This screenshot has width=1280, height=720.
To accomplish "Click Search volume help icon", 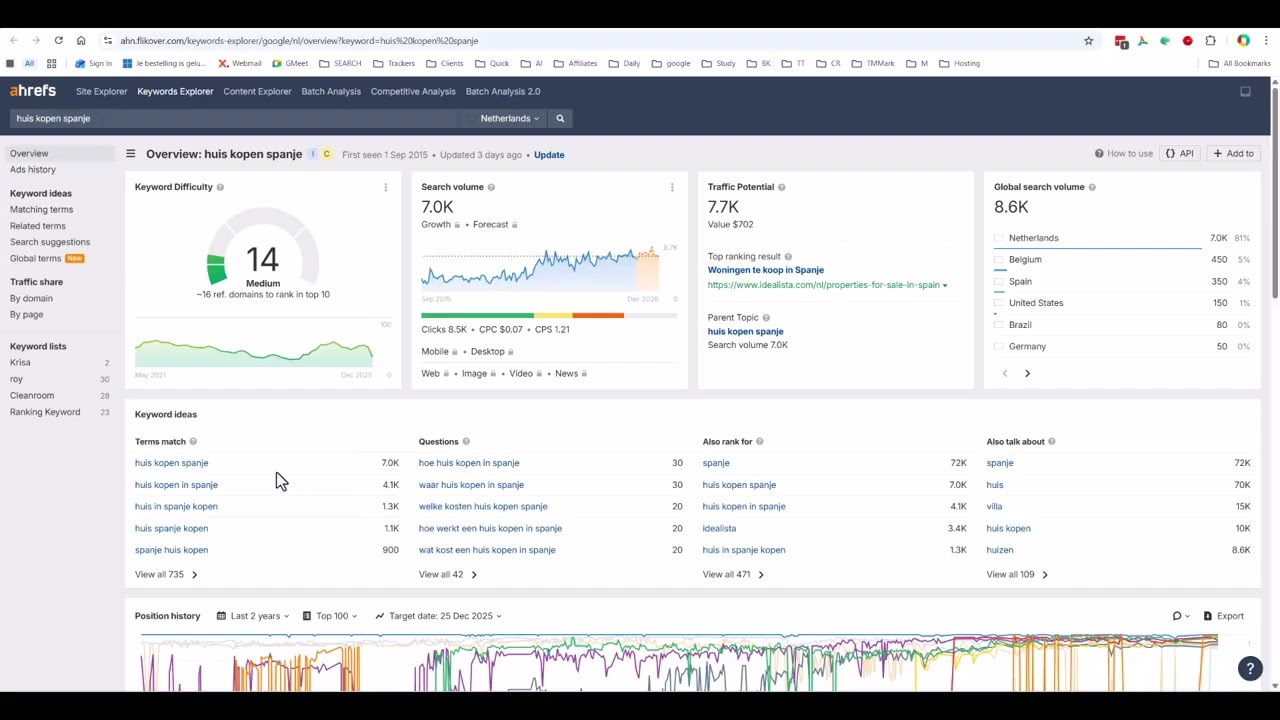I will click(x=491, y=187).
